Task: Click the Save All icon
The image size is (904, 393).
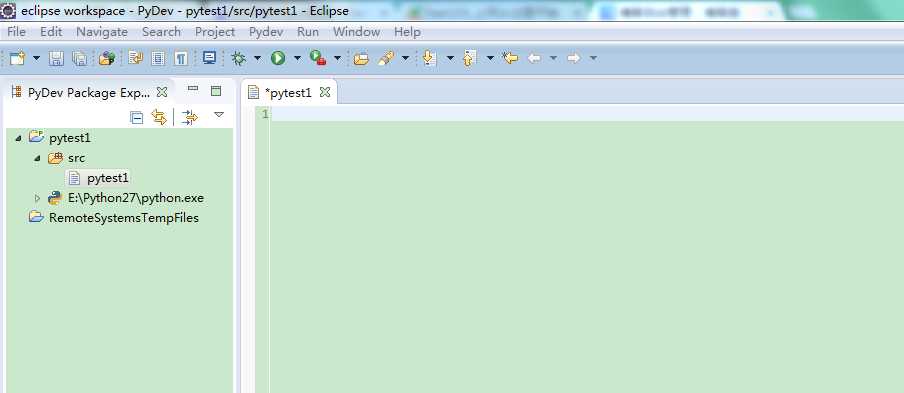Action: tap(80, 58)
